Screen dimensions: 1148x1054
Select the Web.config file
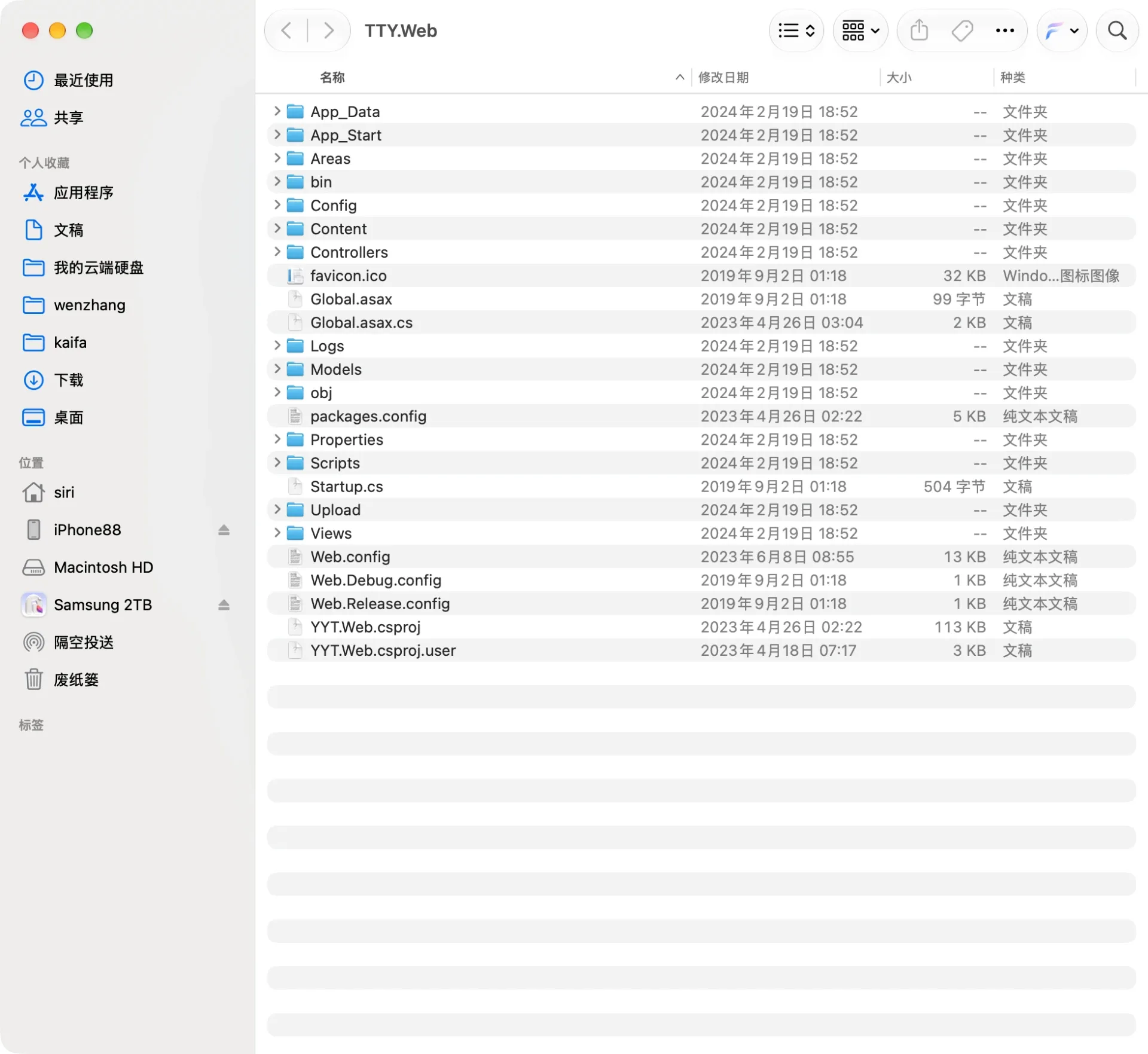coord(701,557)
